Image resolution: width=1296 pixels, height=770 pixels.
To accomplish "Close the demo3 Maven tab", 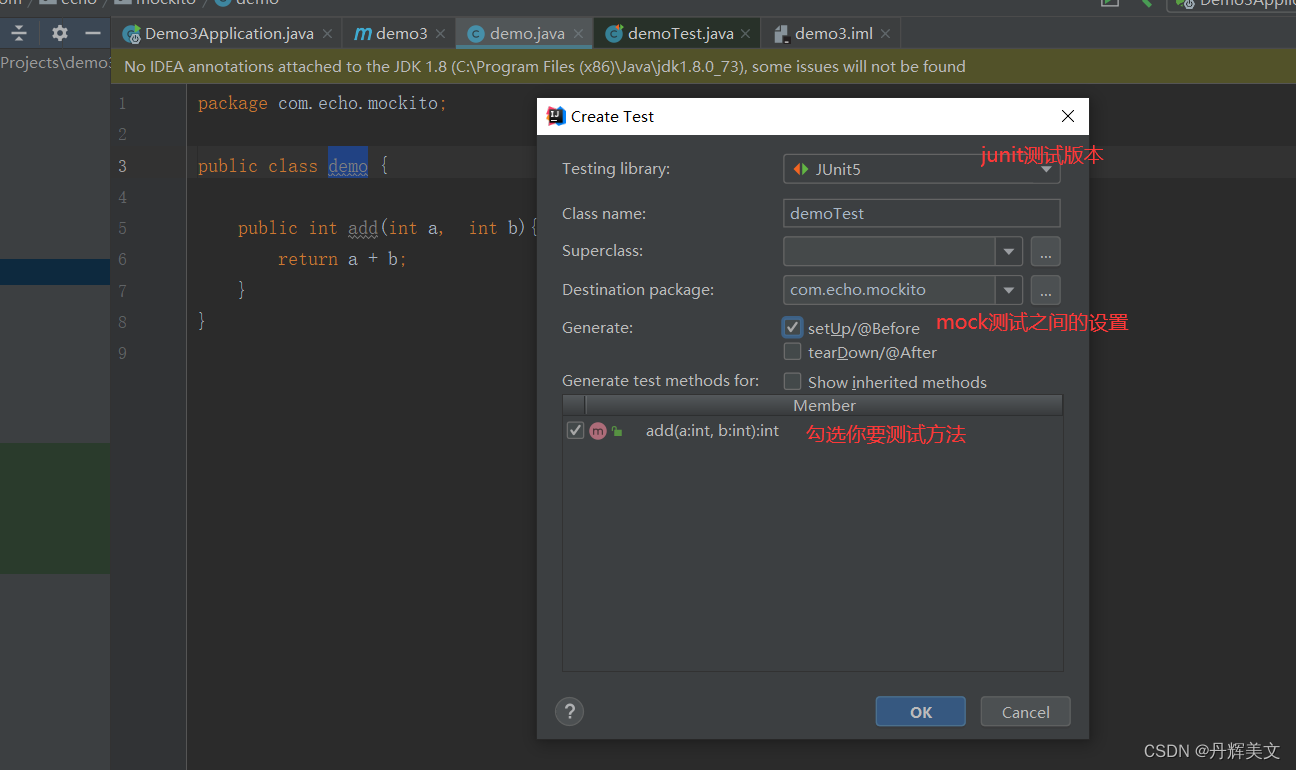I will [442, 34].
